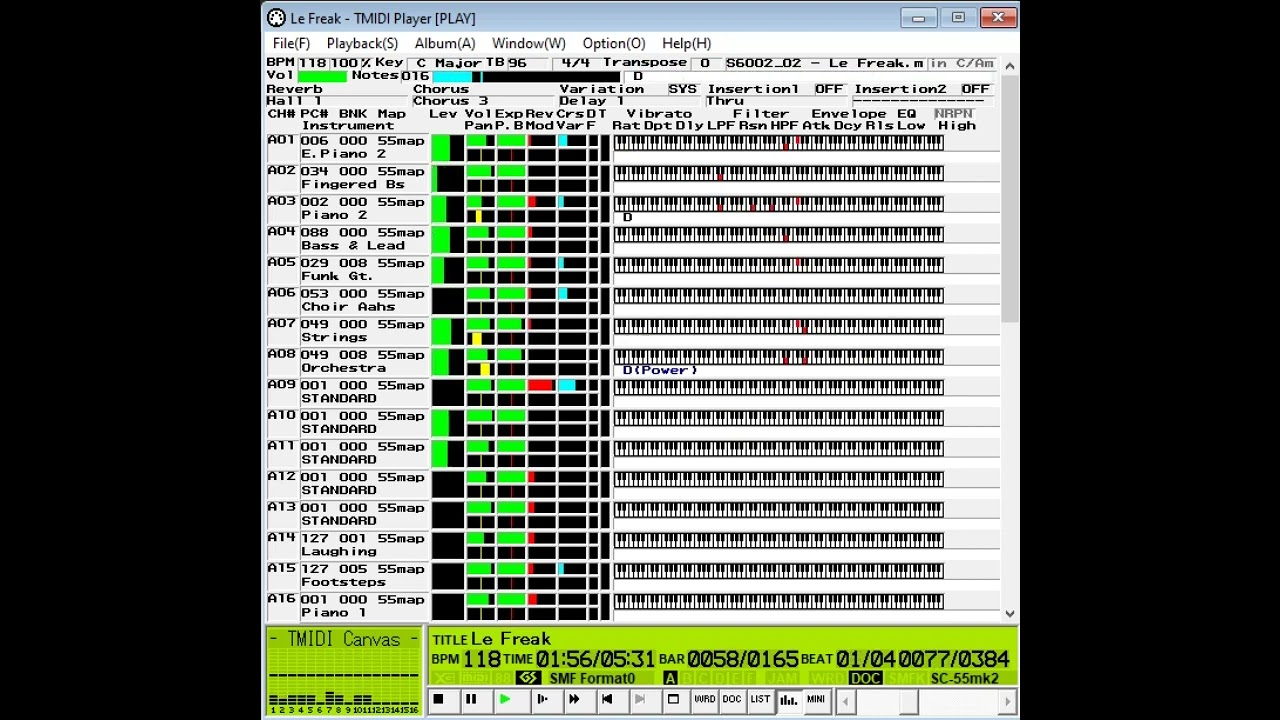Open the WRD viewer button
The width and height of the screenshot is (1280, 720).
(705, 699)
